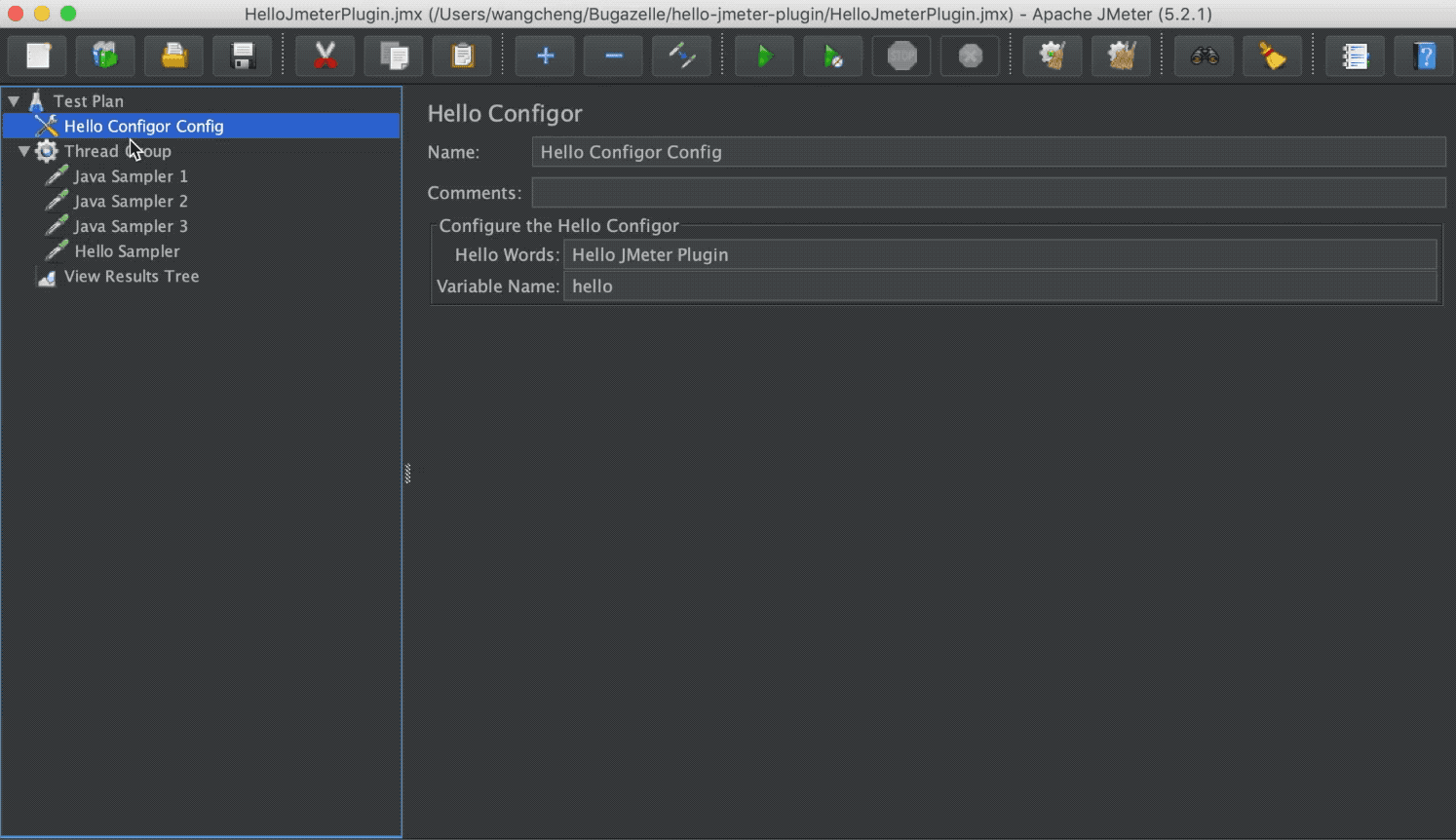Click the Reset Search broom icon
This screenshot has width=1456, height=840.
(x=1272, y=56)
